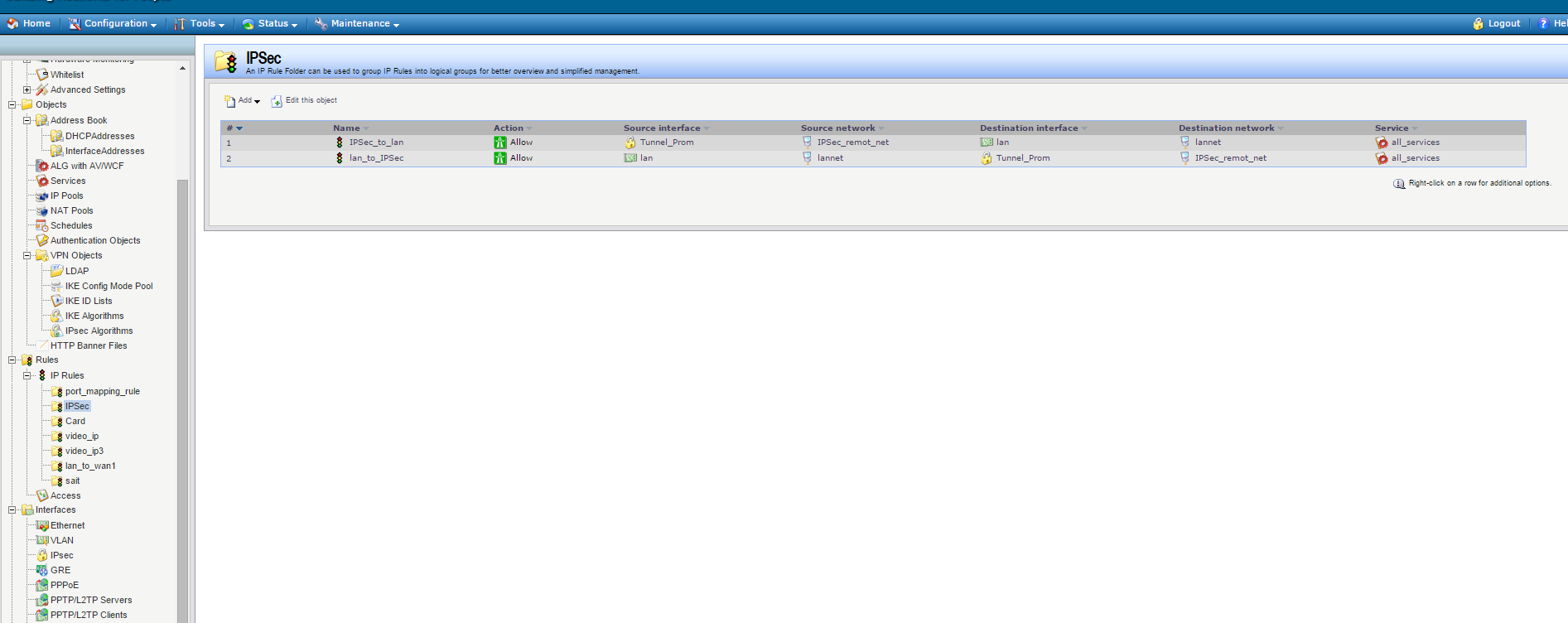The image size is (1568, 623).
Task: Click the Authentication Objects icon
Action: [42, 240]
